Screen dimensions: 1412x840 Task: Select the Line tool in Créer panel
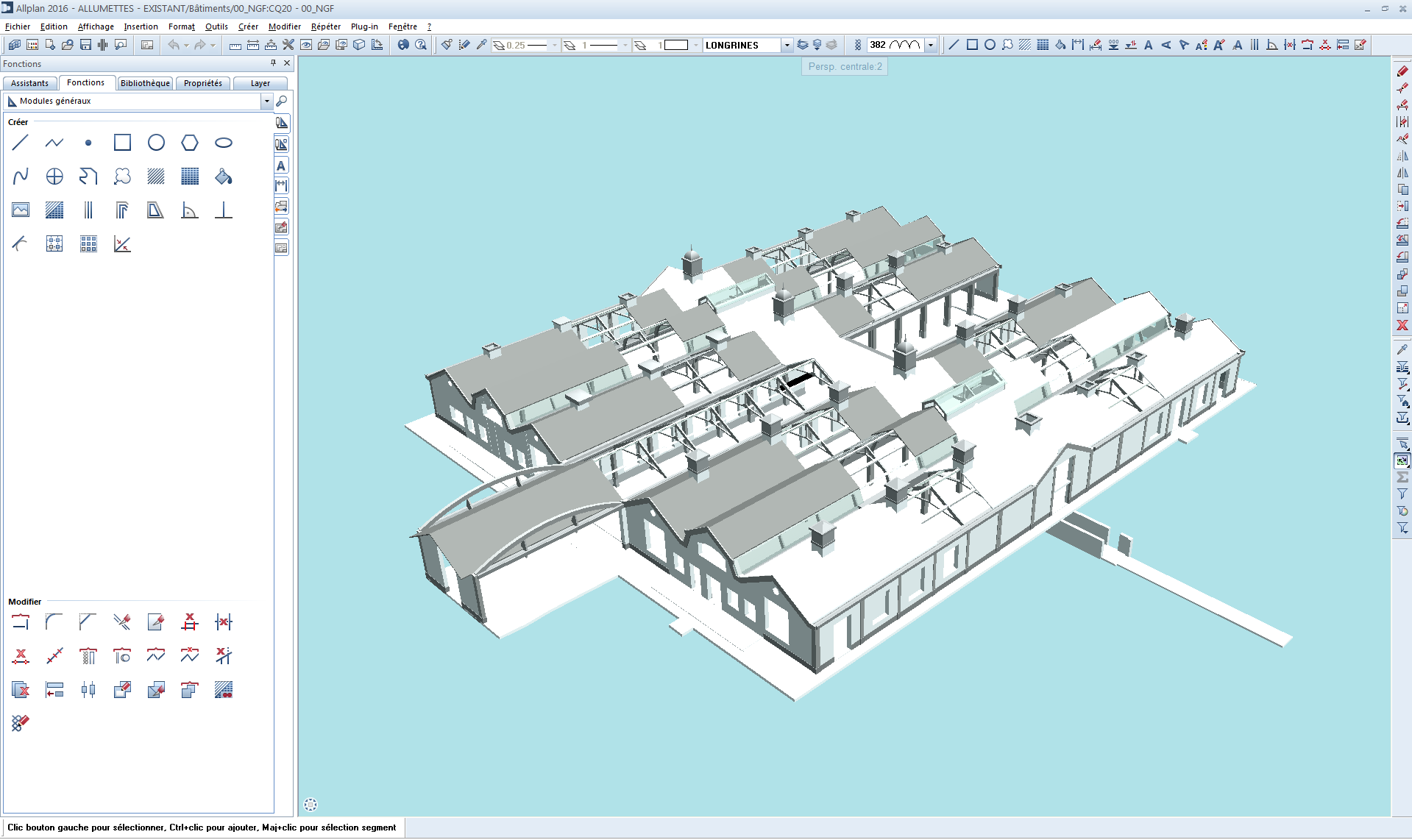(21, 143)
